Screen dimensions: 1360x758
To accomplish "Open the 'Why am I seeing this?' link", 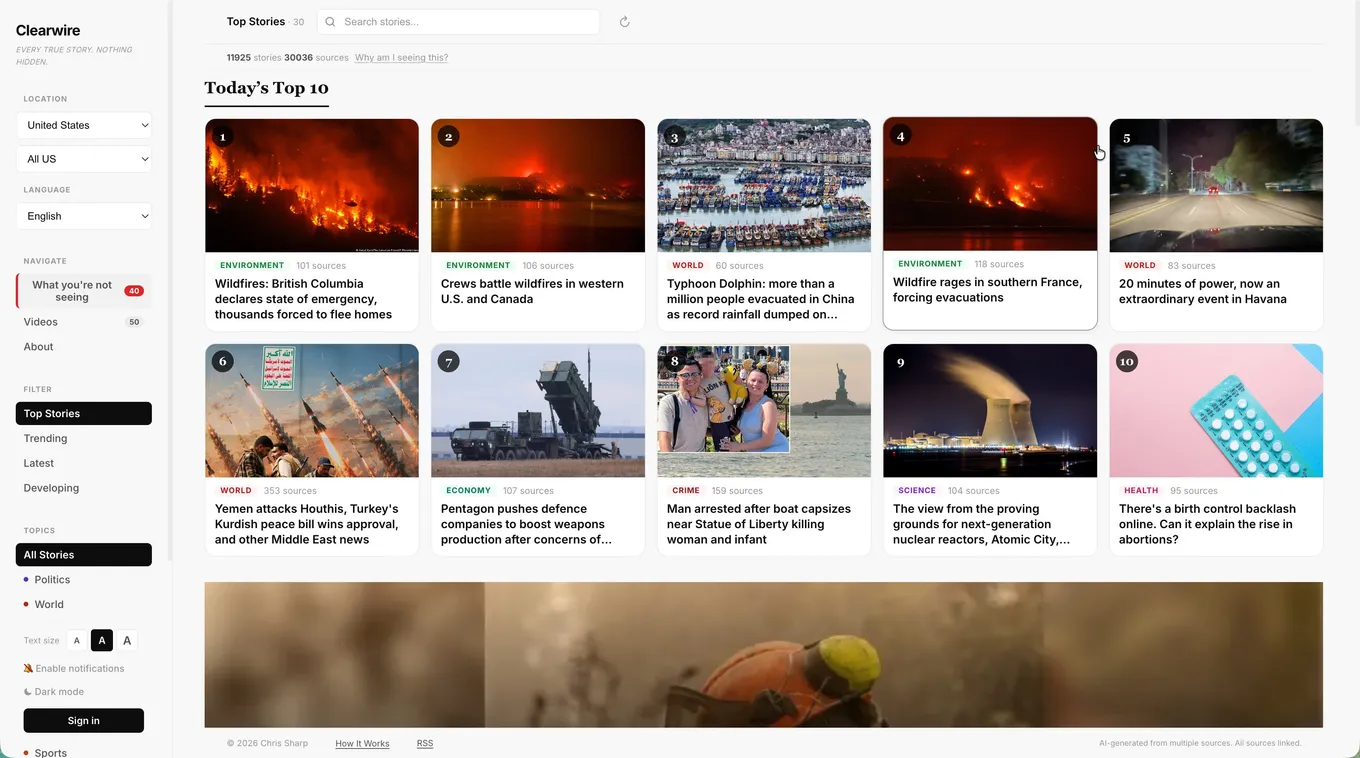I will coord(401,58).
